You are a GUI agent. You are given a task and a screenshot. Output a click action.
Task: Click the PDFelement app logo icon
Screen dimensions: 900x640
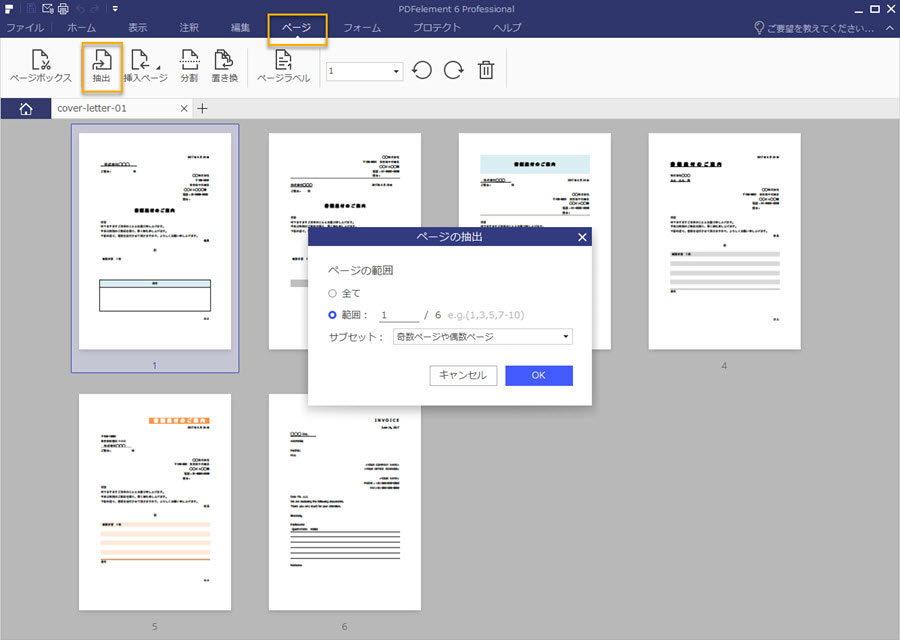pos(9,9)
